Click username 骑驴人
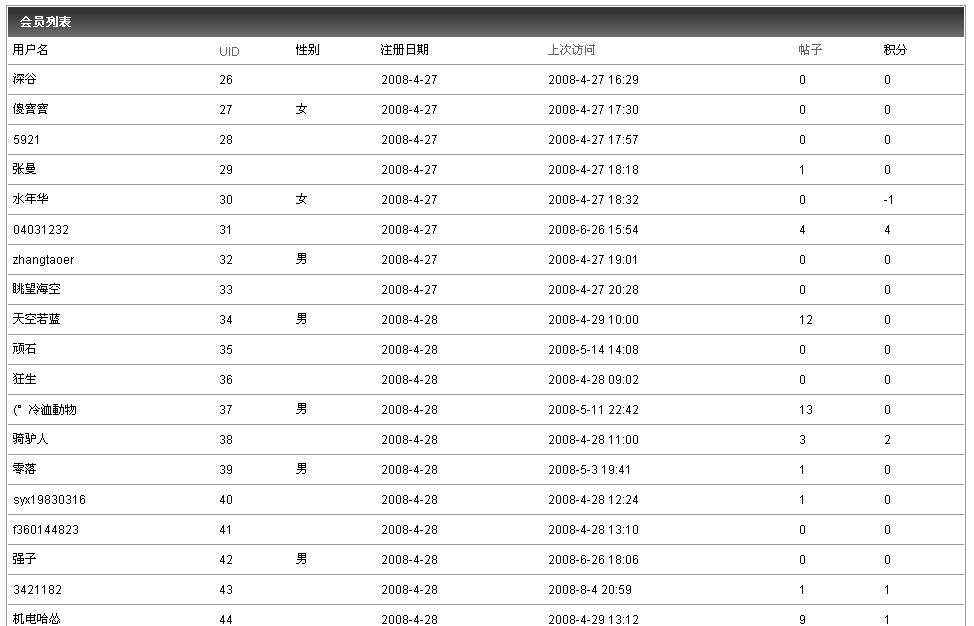974x626 pixels. tap(30, 440)
